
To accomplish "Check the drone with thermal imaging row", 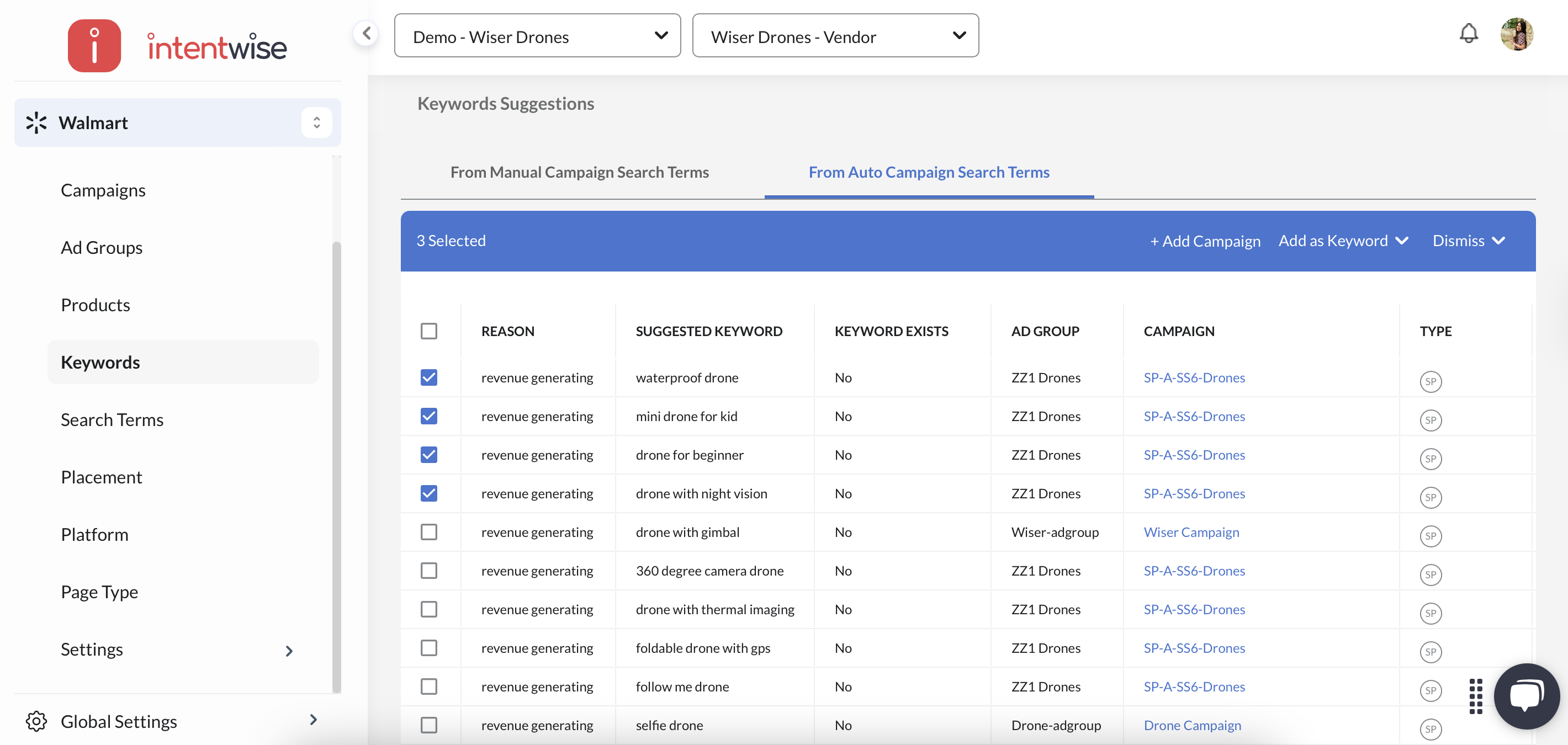I will pyautogui.click(x=428, y=609).
